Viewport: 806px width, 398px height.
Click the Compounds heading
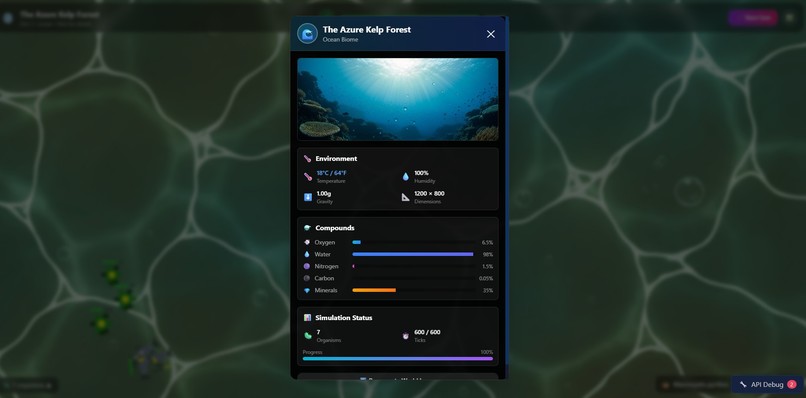coord(335,228)
